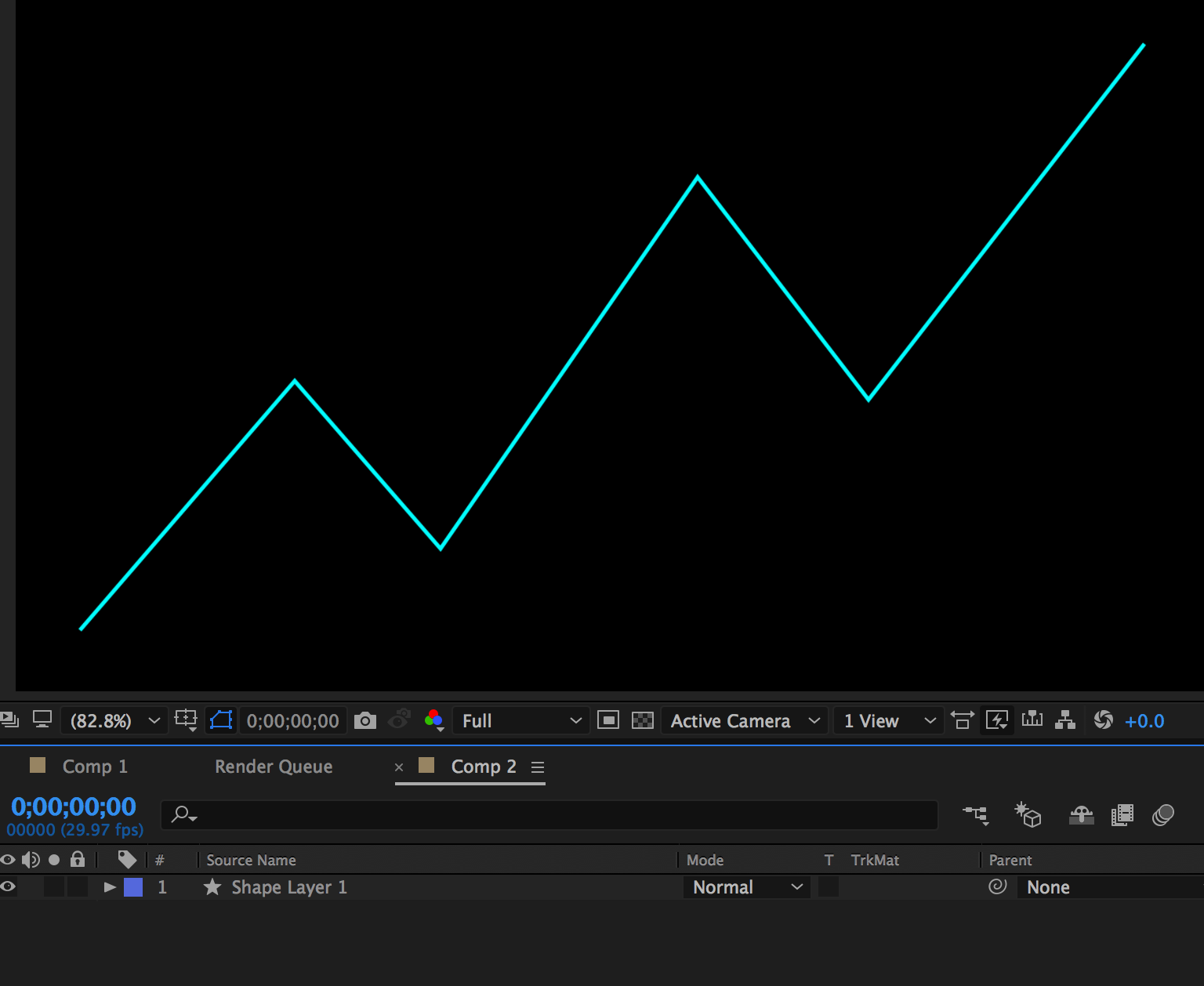Toggle the Draft 3D icon
Image resolution: width=1204 pixels, height=986 pixels.
[1028, 814]
